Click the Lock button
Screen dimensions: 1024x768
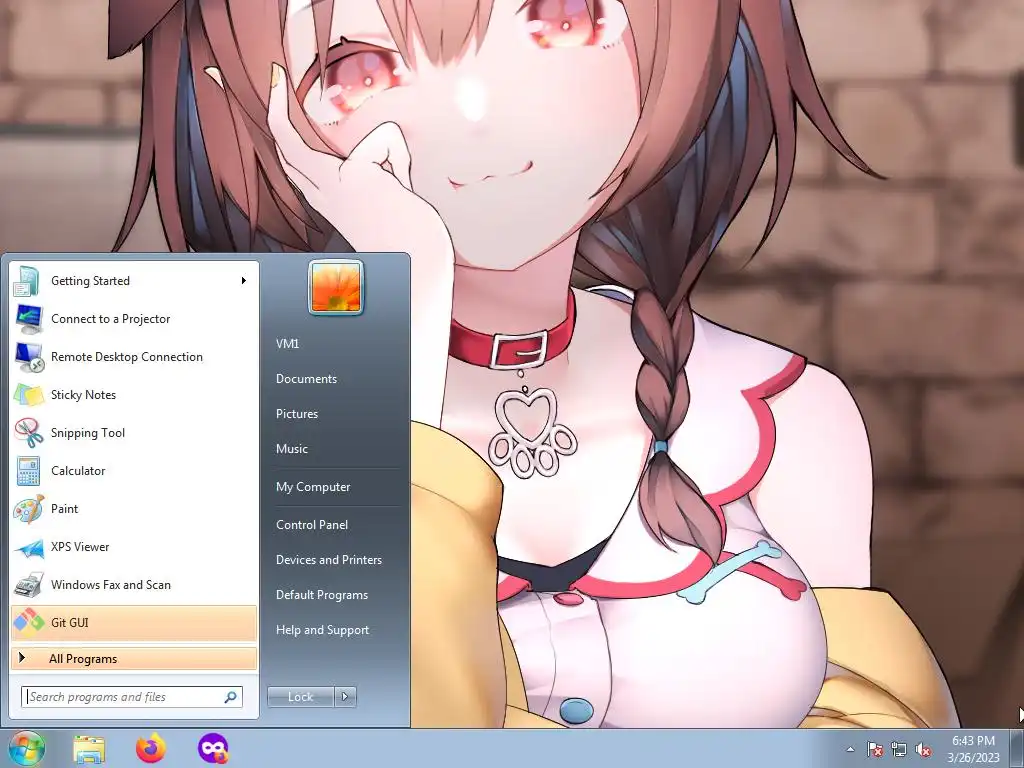[300, 697]
